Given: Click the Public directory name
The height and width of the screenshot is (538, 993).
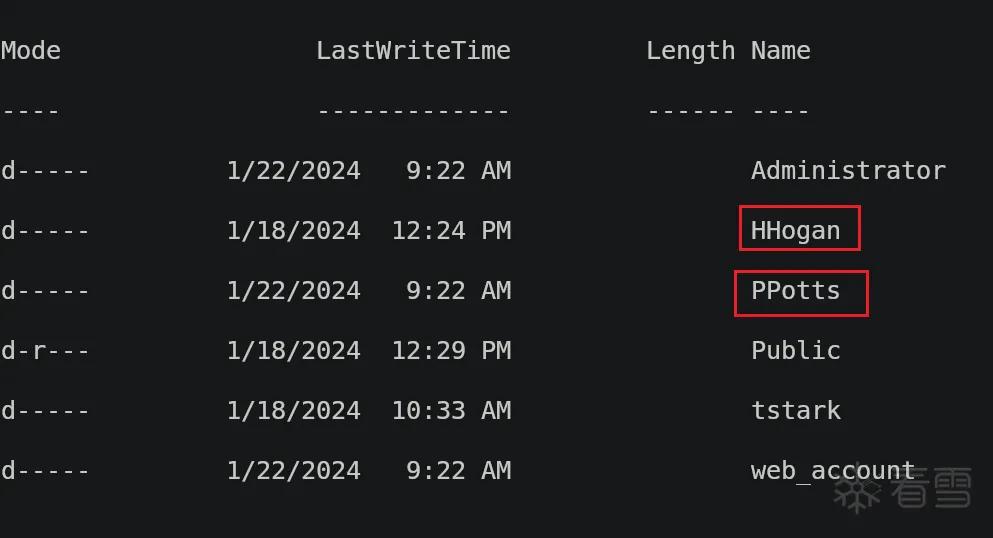Looking at the screenshot, I should (795, 350).
